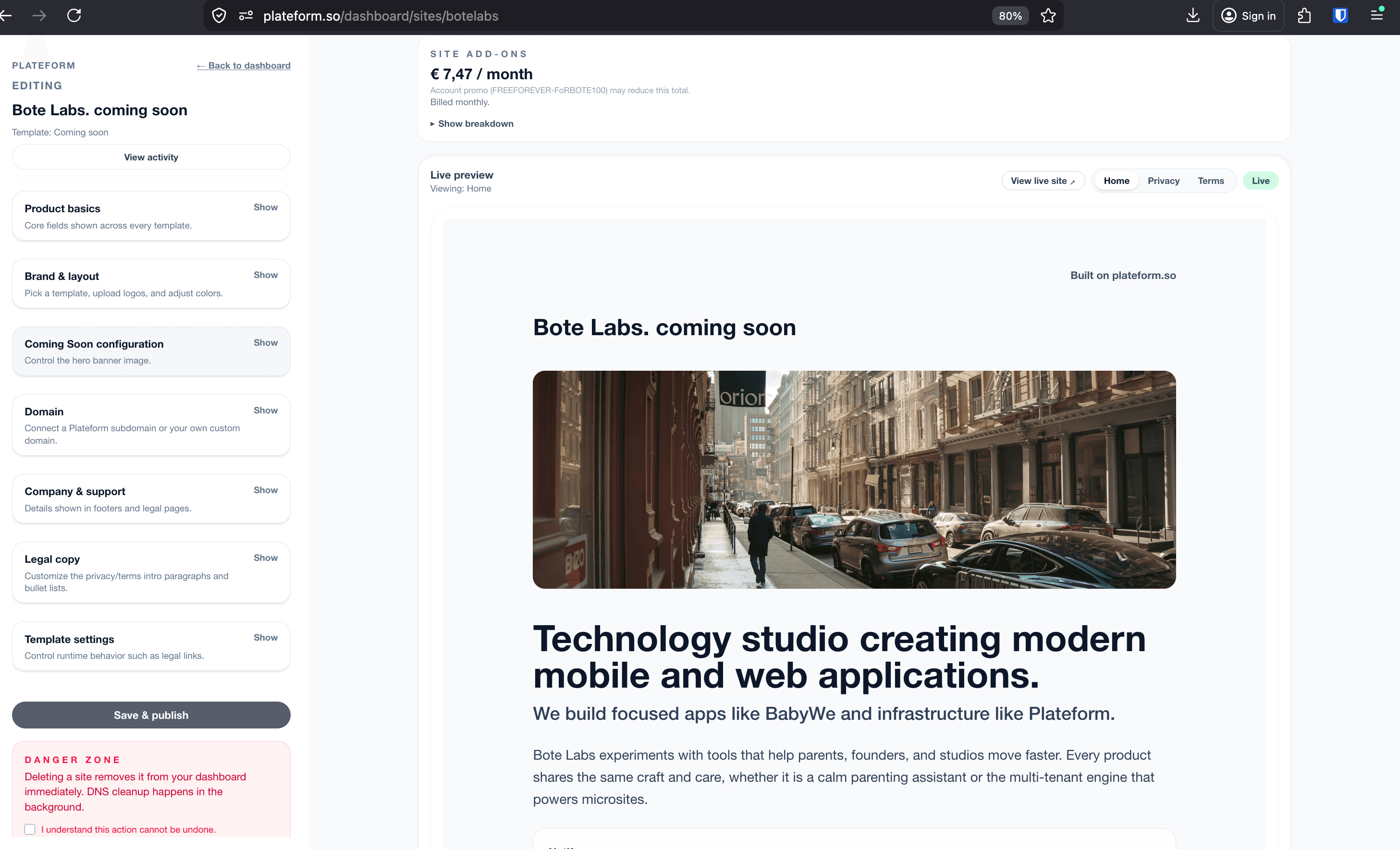Viewport: 1400px width, 849px height.
Task: Switch preview to Privacy tab
Action: (1163, 181)
